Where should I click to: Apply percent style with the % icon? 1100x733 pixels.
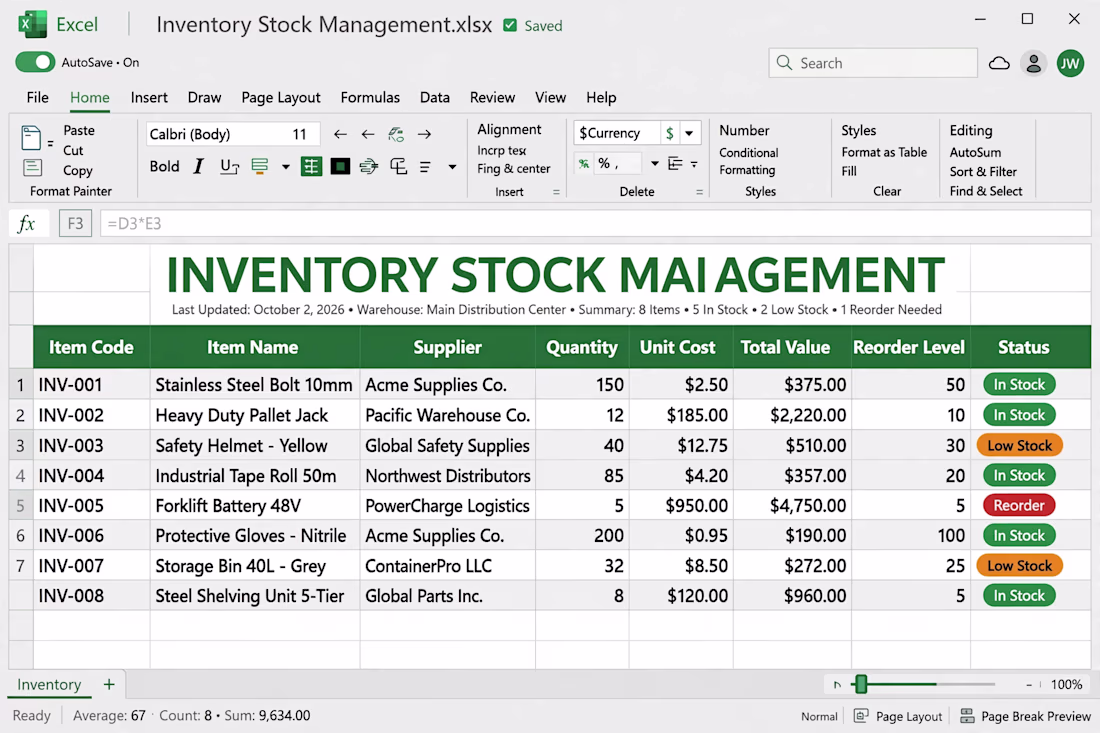pyautogui.click(x=603, y=163)
